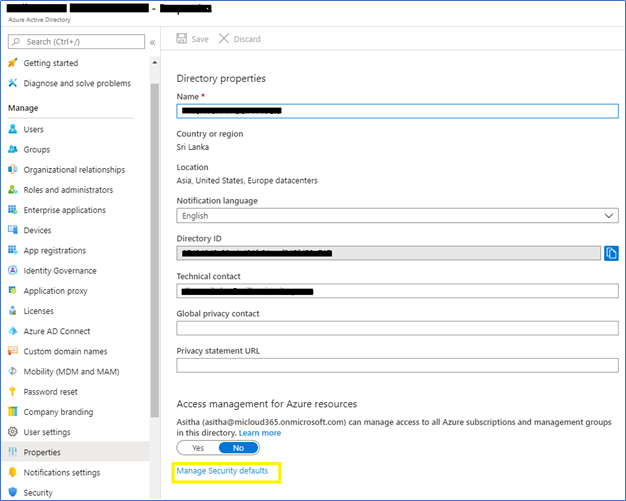Set access management toggle to No
The width and height of the screenshot is (626, 501).
[238, 448]
